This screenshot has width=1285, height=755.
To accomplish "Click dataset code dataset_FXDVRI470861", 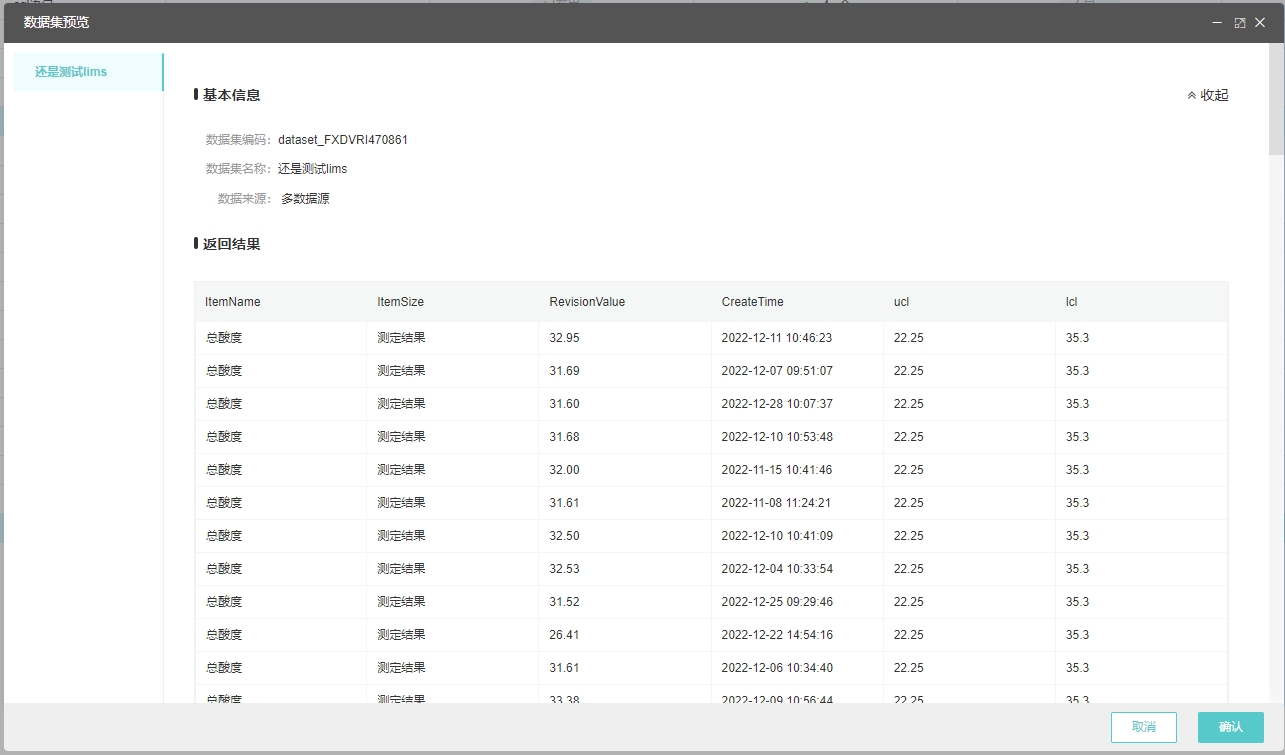I will pos(343,140).
